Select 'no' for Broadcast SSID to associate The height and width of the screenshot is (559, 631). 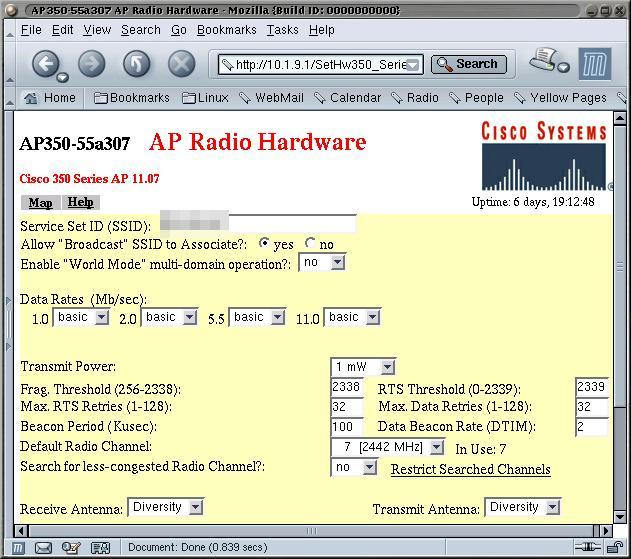[310, 243]
